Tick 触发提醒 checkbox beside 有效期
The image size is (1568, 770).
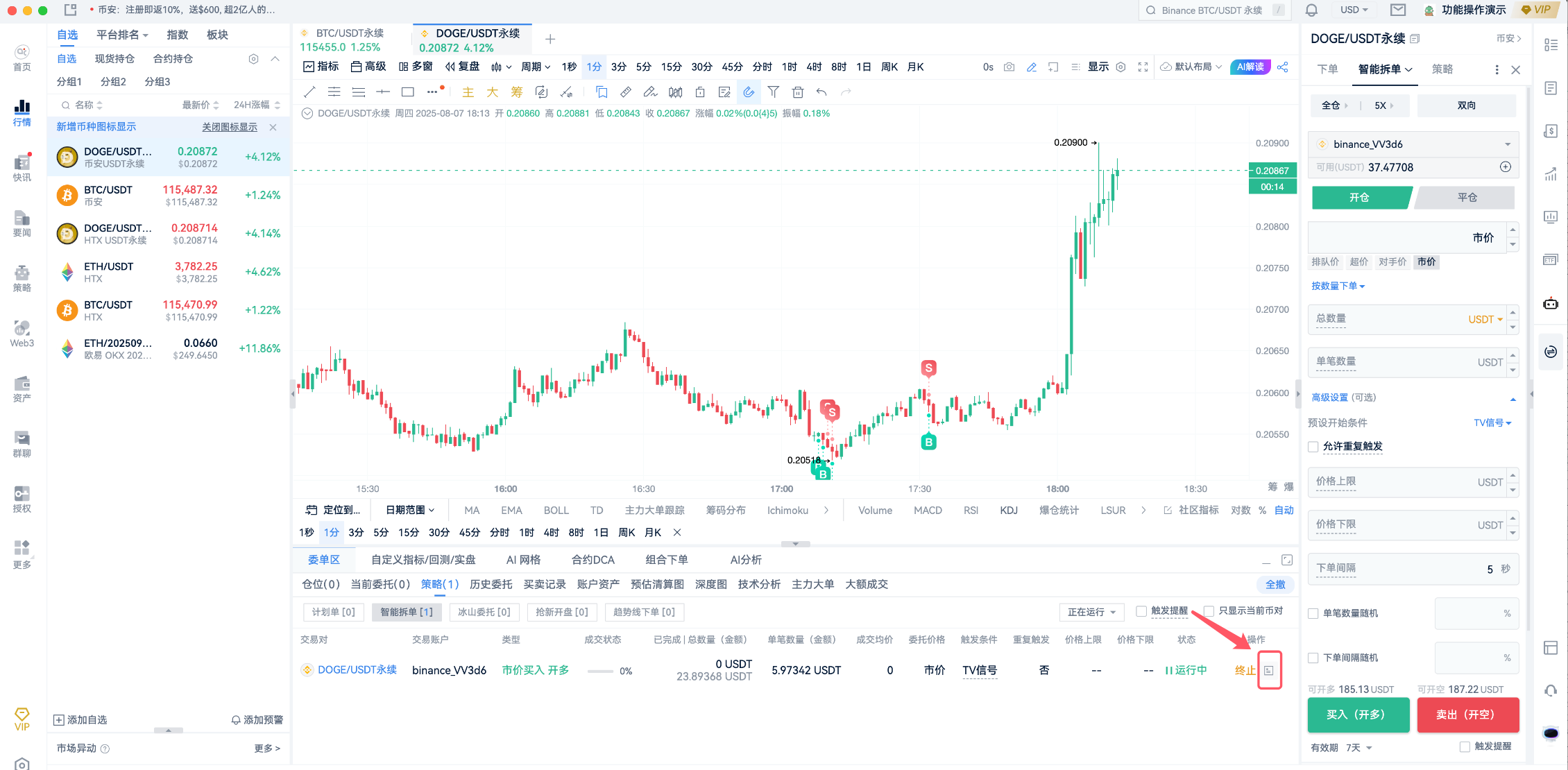pos(1465,746)
